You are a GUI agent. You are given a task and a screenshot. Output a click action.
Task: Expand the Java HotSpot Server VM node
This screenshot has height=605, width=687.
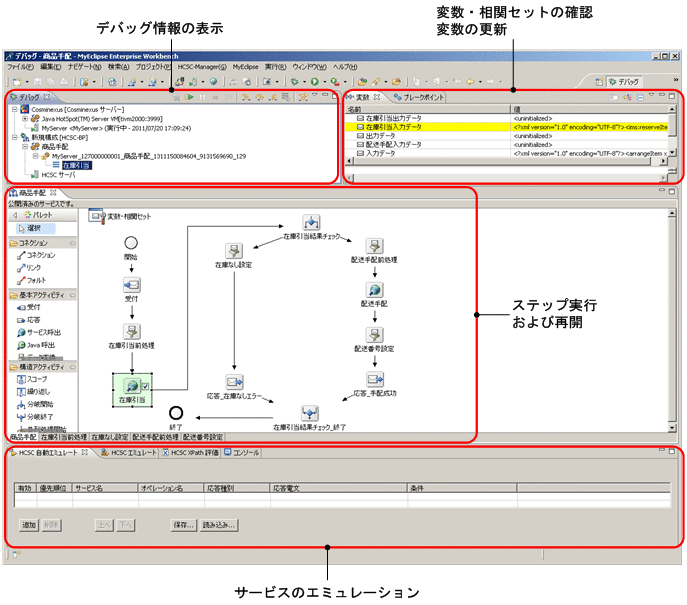point(25,118)
